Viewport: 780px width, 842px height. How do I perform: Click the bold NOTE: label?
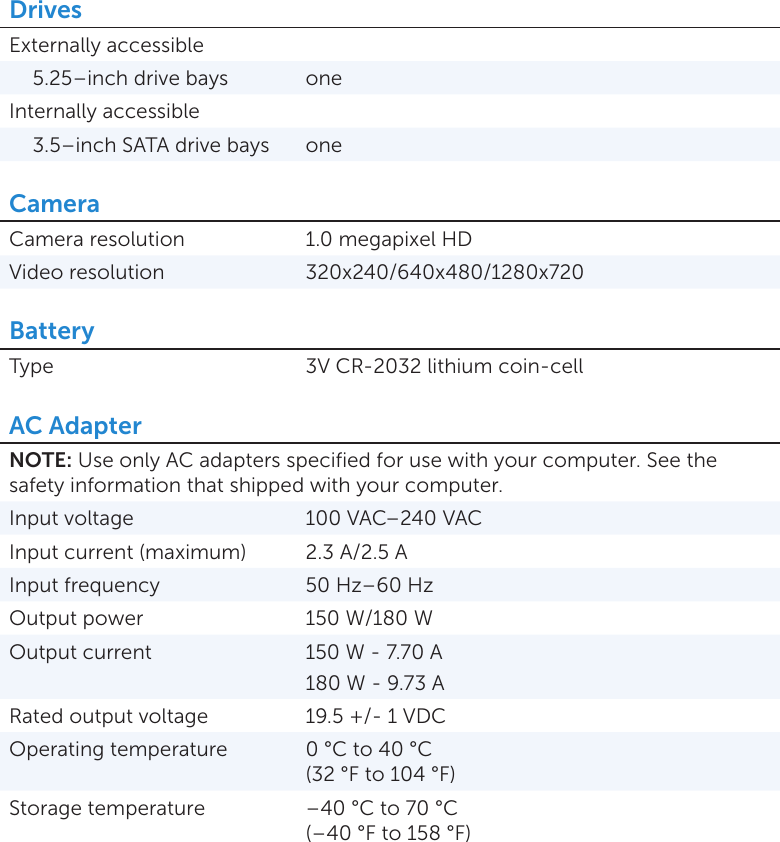pyautogui.click(x=40, y=461)
